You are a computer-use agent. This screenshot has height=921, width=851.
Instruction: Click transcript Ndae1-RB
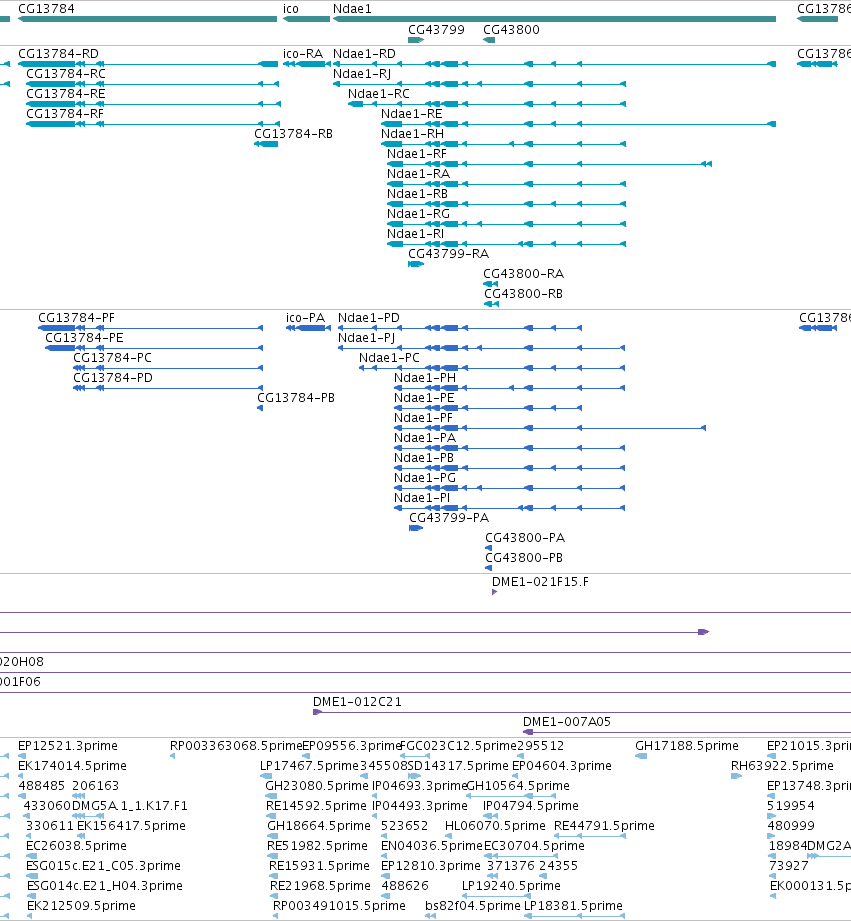point(418,193)
